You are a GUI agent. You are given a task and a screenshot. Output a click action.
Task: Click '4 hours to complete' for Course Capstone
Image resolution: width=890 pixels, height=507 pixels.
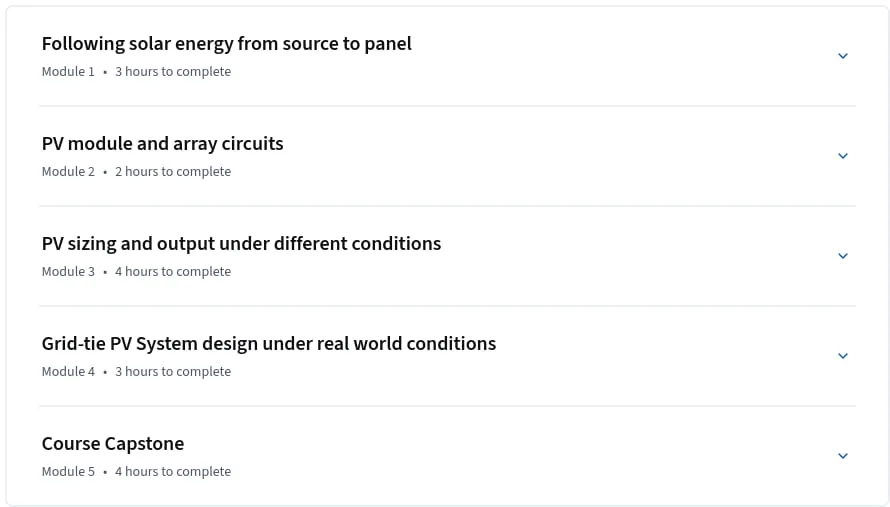click(173, 471)
